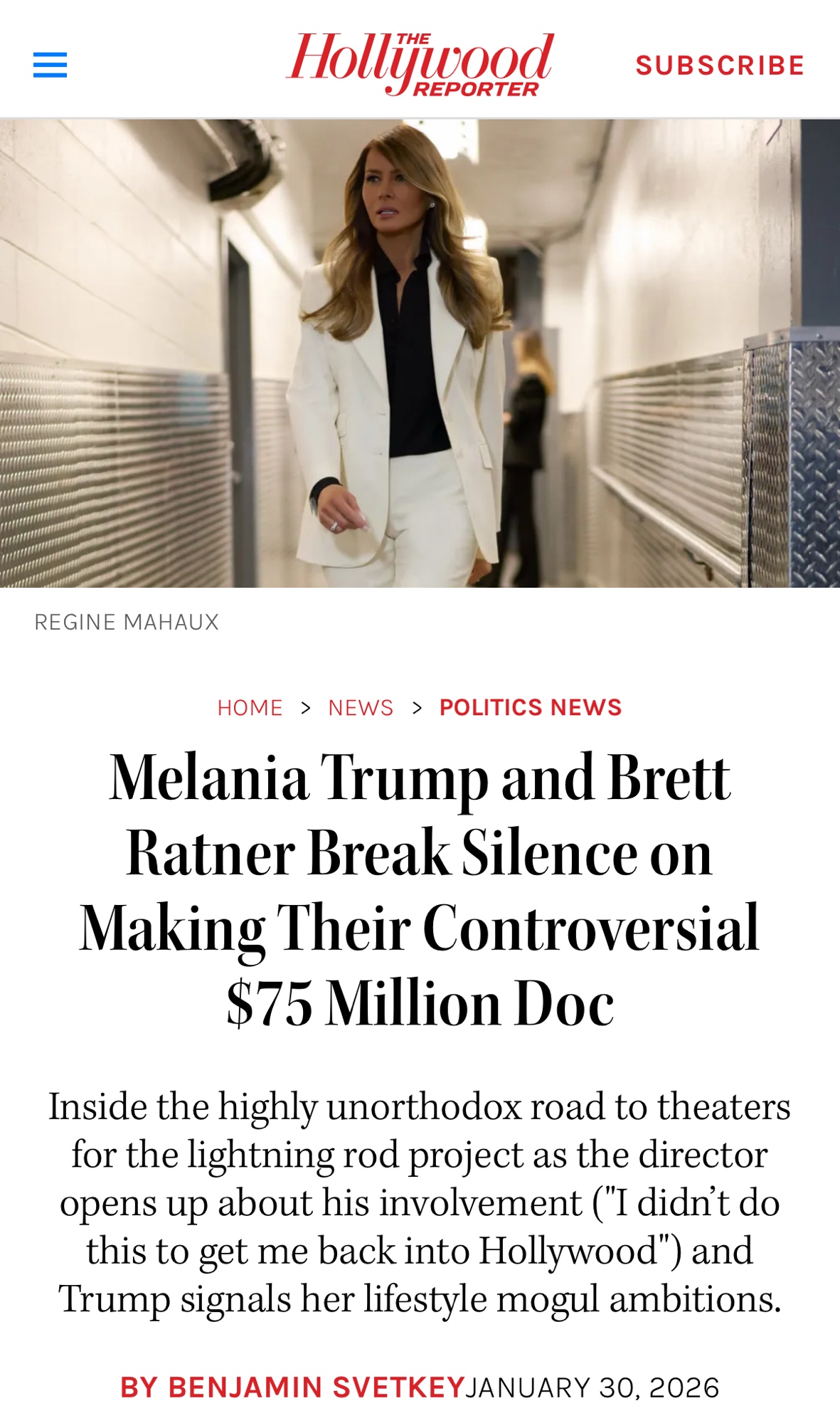Viewport: 840px width, 1423px height.
Task: Click the Melania Trump and Brett Ratner headline
Action: pyautogui.click(x=420, y=889)
